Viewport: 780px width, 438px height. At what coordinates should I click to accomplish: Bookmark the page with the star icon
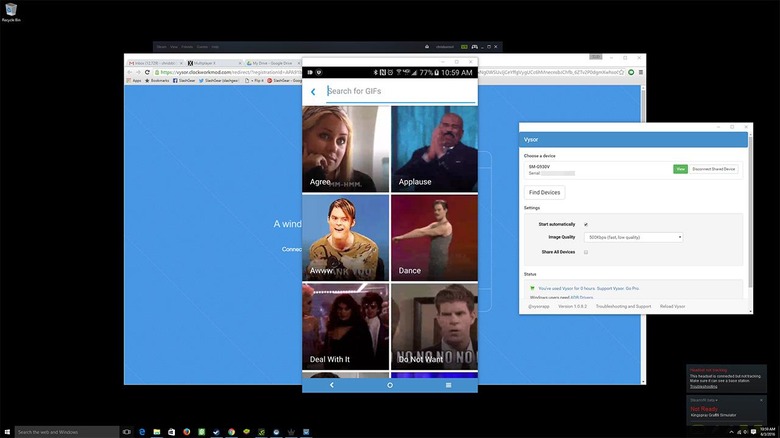621,72
